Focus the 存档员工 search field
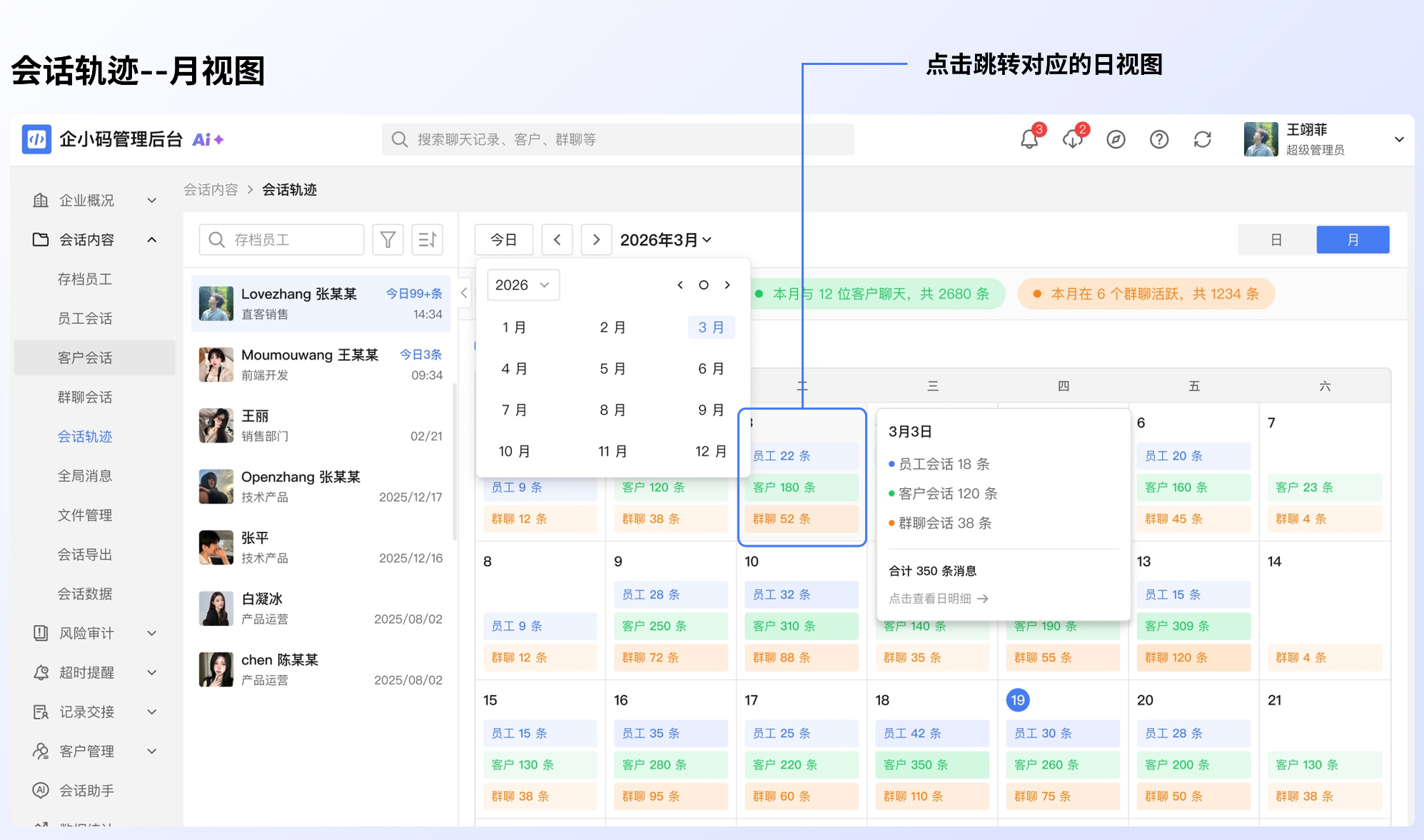Screen dimensions: 1424x840 [x=281, y=240]
